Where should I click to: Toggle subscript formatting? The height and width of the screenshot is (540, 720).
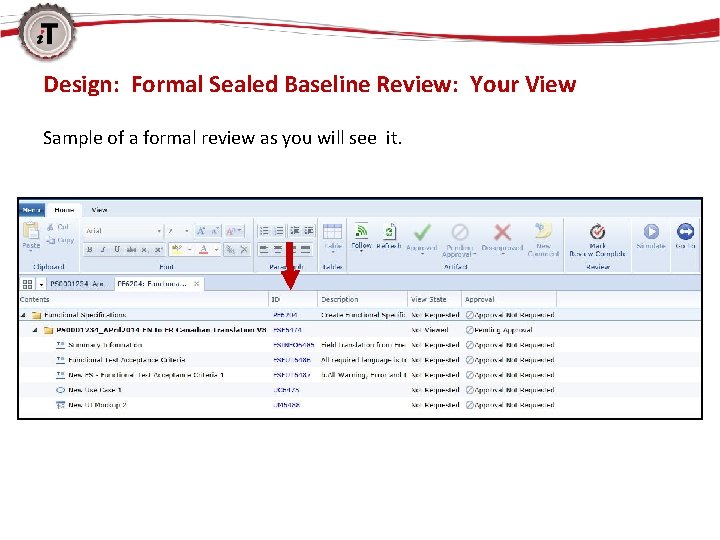(145, 249)
